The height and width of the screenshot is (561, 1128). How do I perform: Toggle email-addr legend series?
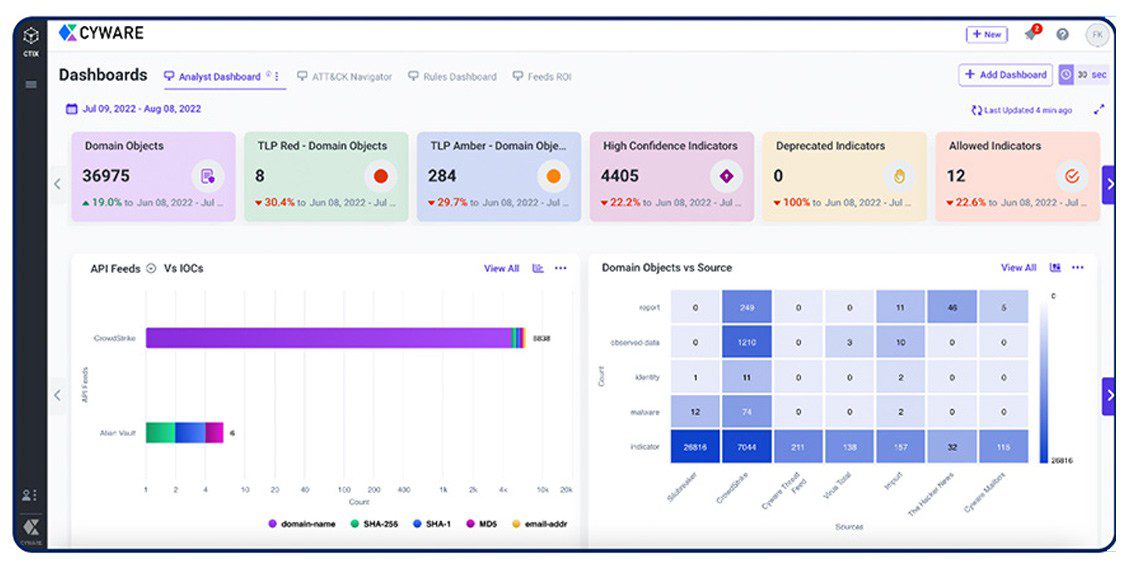point(538,524)
